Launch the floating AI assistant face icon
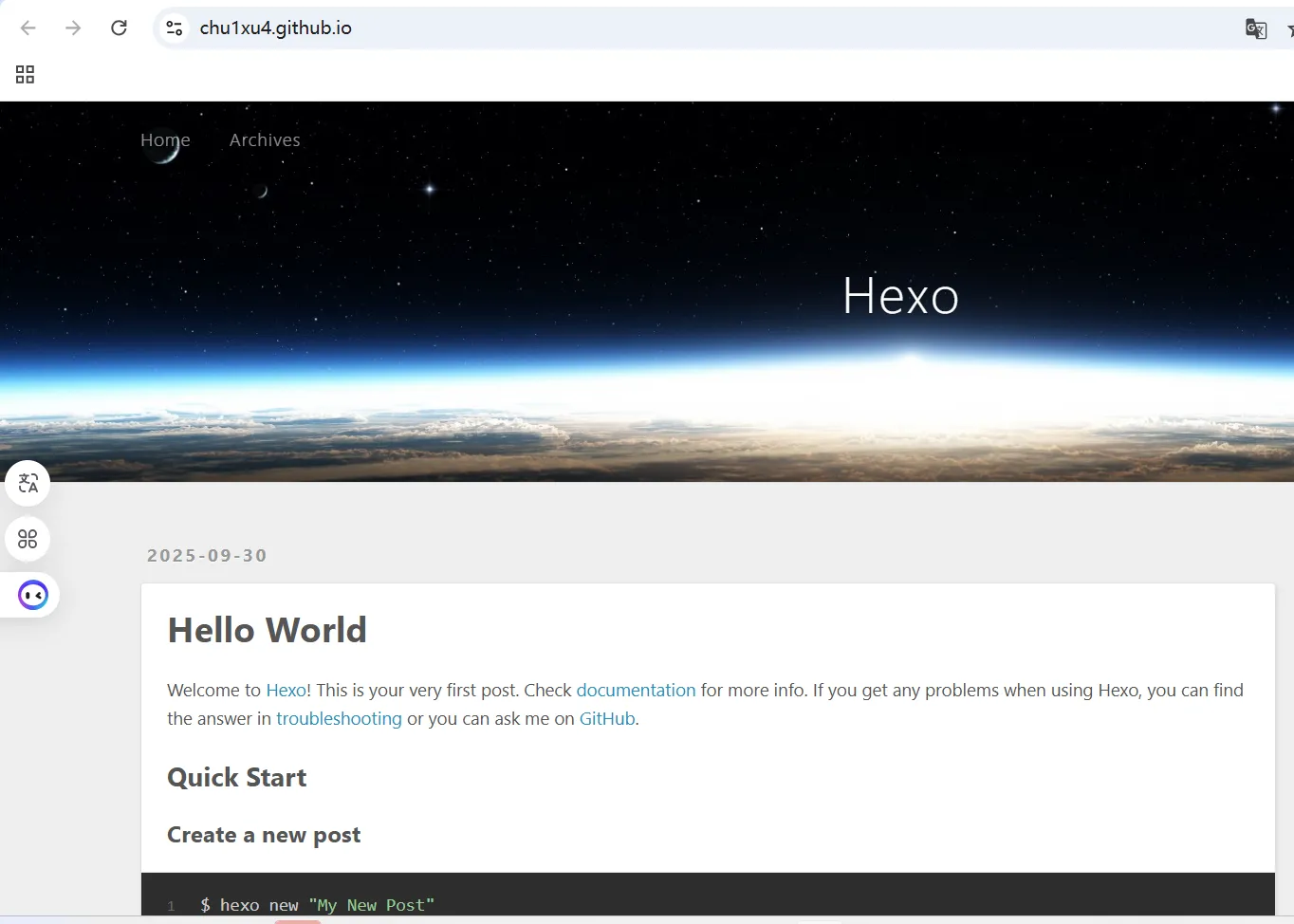Screen dimensions: 1294x924 (33, 595)
